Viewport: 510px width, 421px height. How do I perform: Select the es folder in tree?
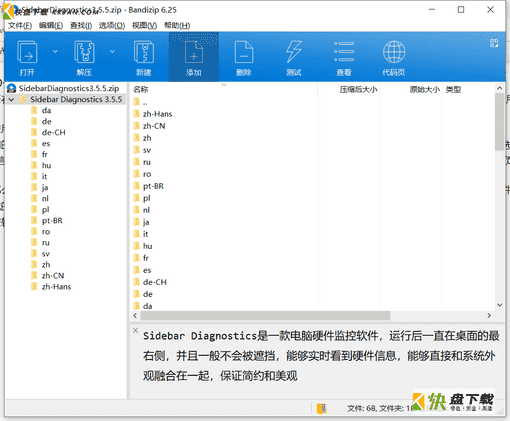pyautogui.click(x=46, y=144)
